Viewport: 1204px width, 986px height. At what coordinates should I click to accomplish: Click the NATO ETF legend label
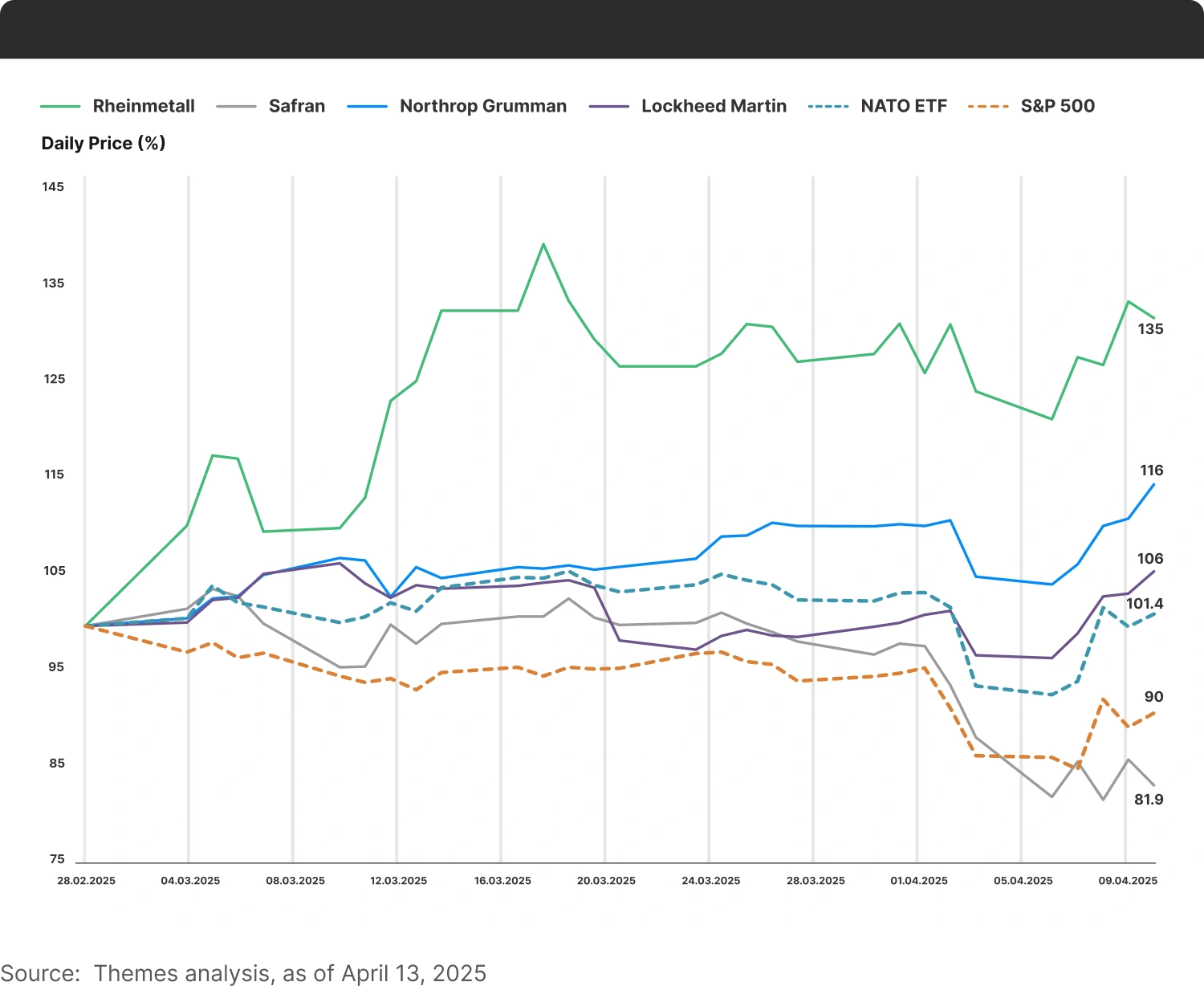(x=904, y=106)
